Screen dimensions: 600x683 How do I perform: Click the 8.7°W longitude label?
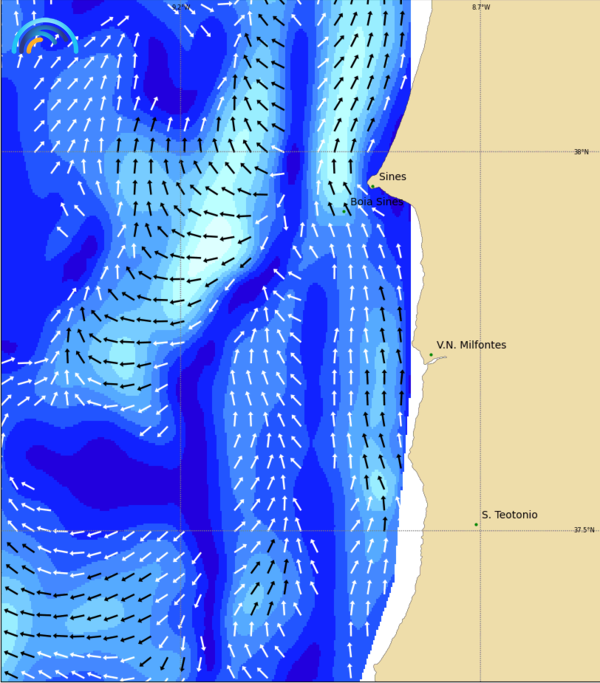pos(481,7)
